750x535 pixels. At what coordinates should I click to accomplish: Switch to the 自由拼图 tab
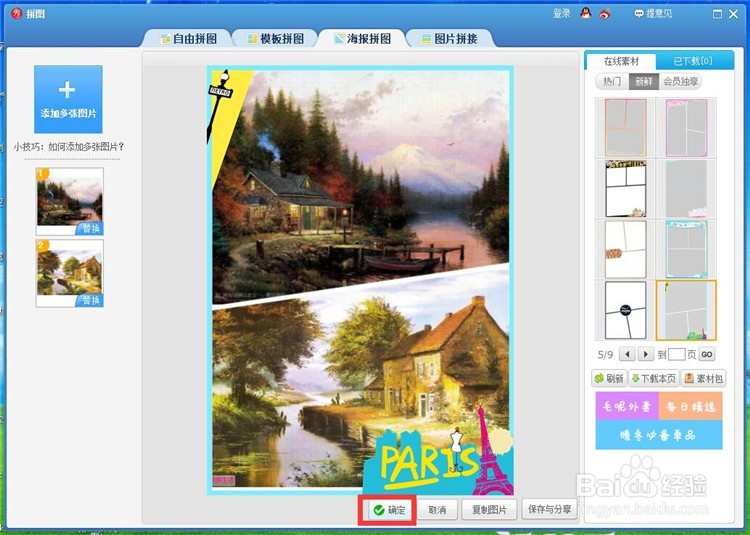click(x=188, y=39)
